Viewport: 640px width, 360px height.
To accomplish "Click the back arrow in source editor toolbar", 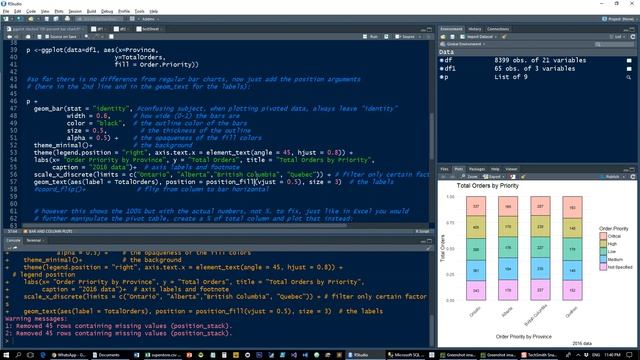I will tap(9, 37).
